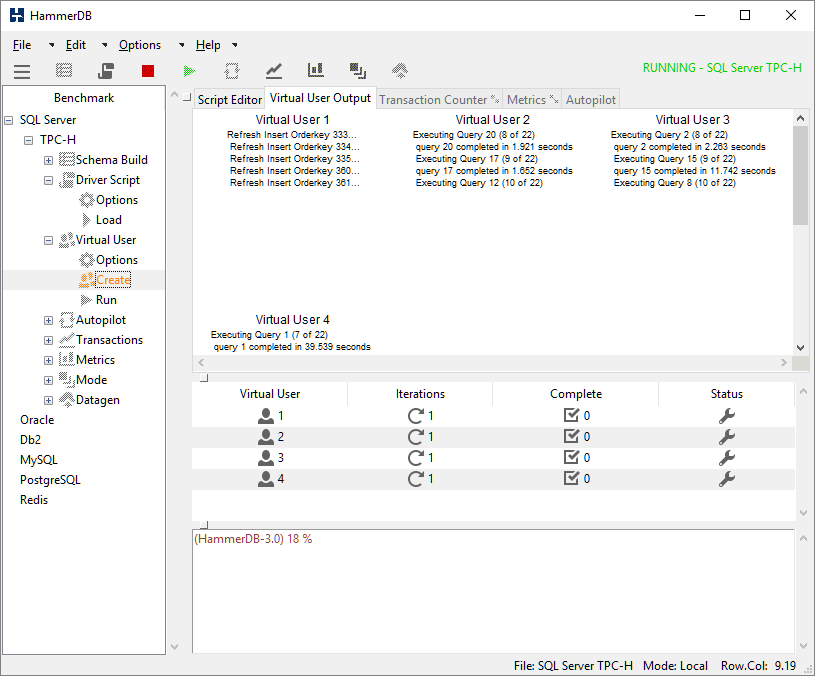815x676 pixels.
Task: Click the orange Create users icon
Action: pyautogui.click(x=86, y=280)
